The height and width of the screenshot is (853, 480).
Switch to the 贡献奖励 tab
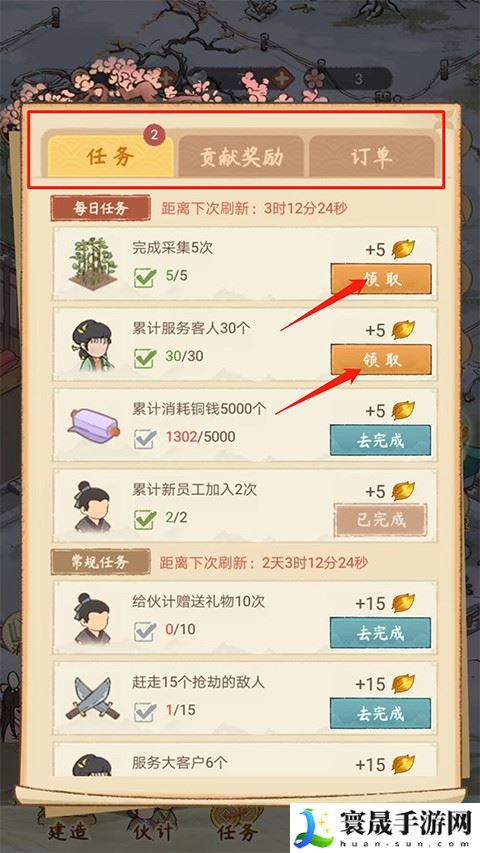pyautogui.click(x=241, y=157)
